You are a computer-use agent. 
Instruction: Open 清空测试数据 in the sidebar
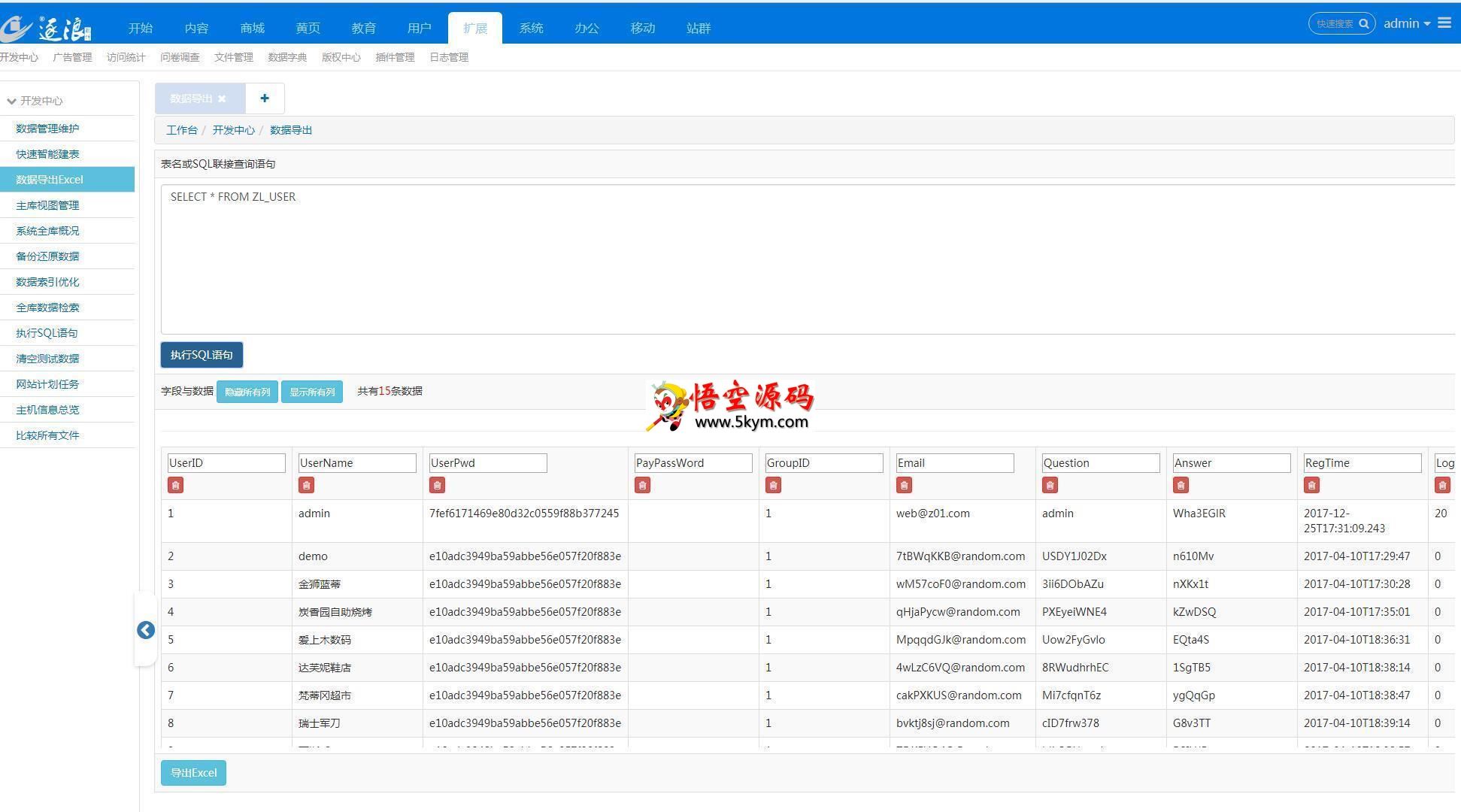pyautogui.click(x=68, y=359)
